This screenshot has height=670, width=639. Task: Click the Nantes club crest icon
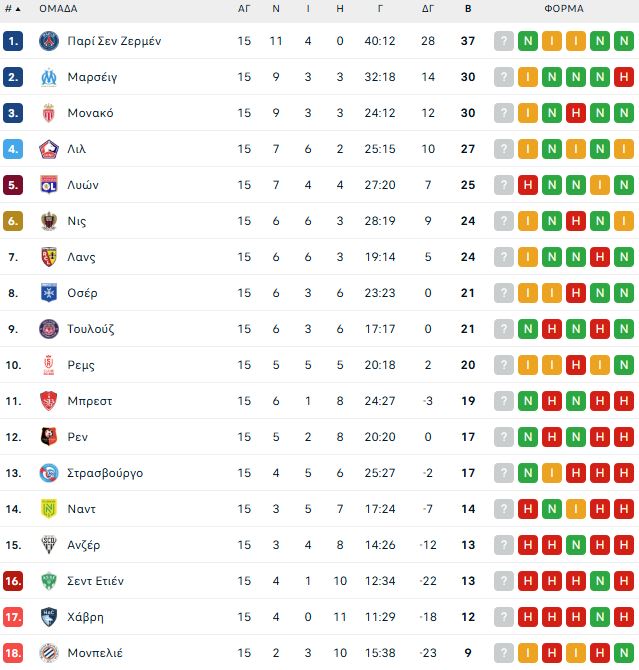[x=48, y=509]
